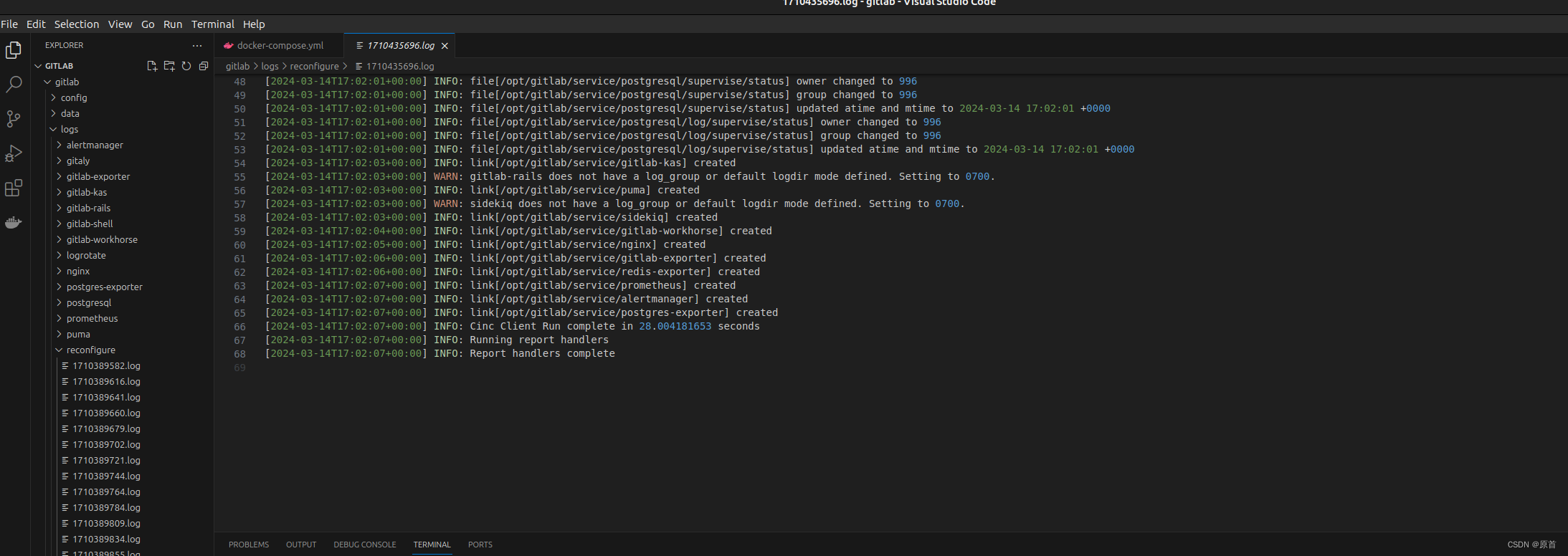
Task: Open the Search view icon
Action: click(x=14, y=85)
